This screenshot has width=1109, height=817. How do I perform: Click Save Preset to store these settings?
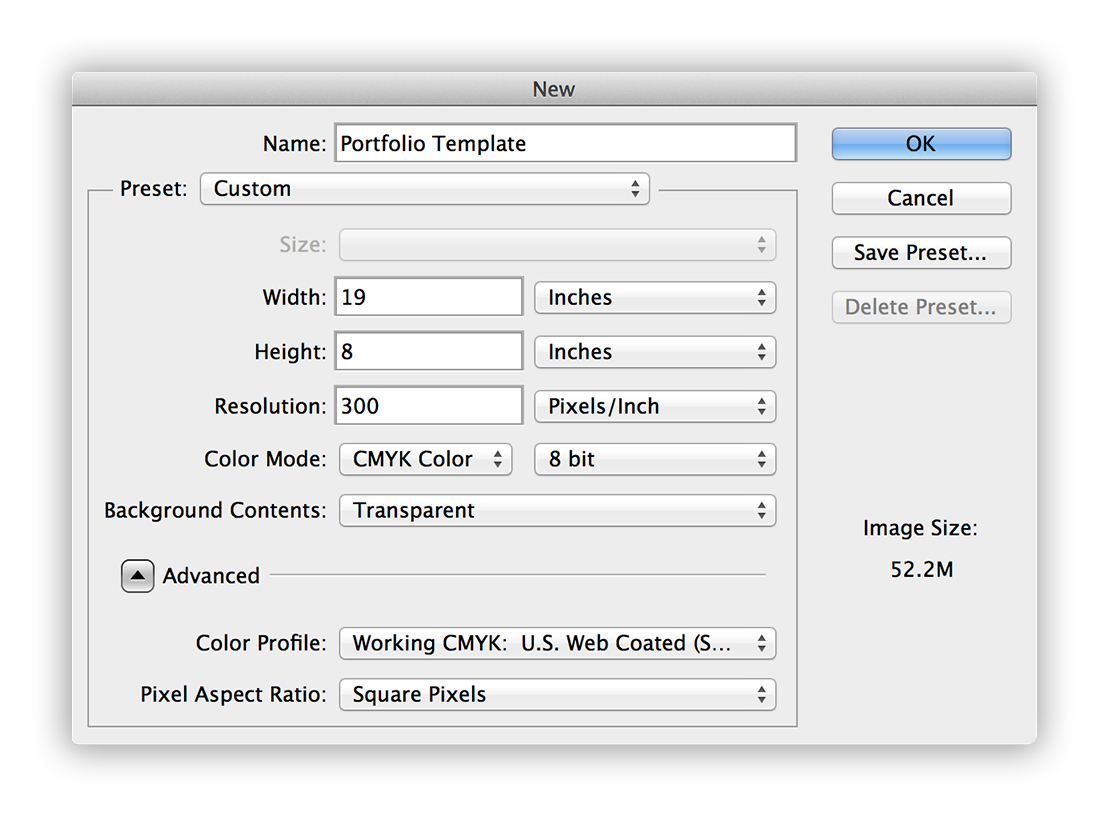pyautogui.click(x=920, y=252)
